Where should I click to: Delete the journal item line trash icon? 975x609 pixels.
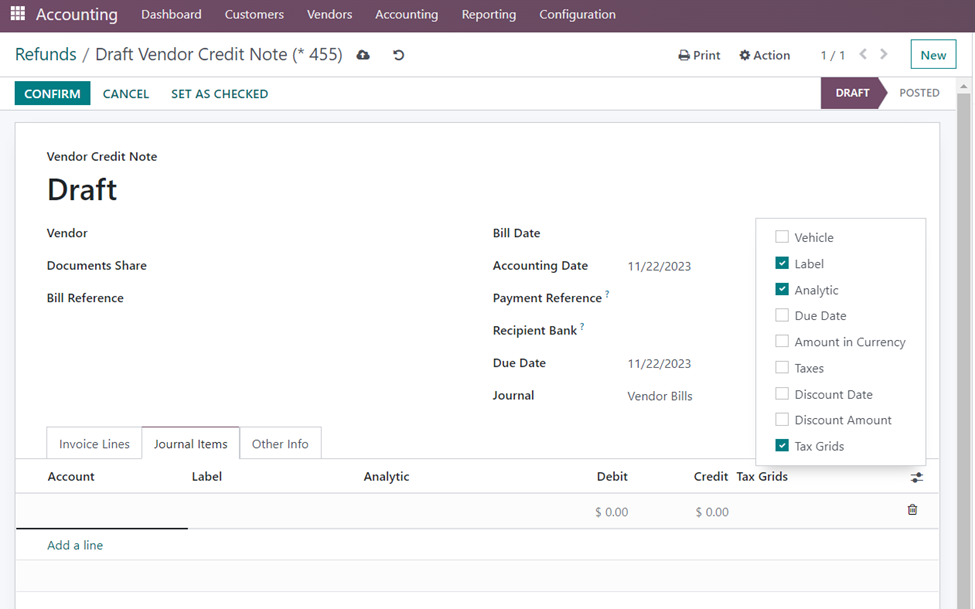[x=912, y=510]
